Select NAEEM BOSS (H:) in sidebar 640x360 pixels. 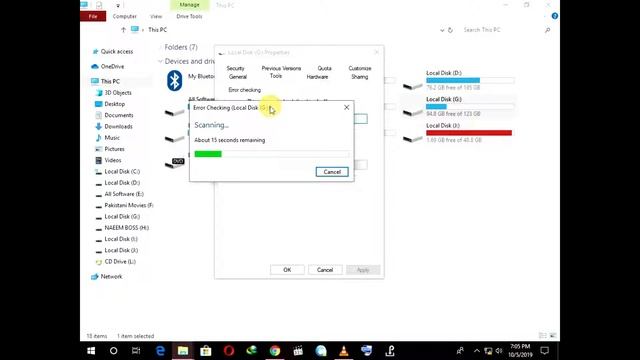[x=127, y=228]
